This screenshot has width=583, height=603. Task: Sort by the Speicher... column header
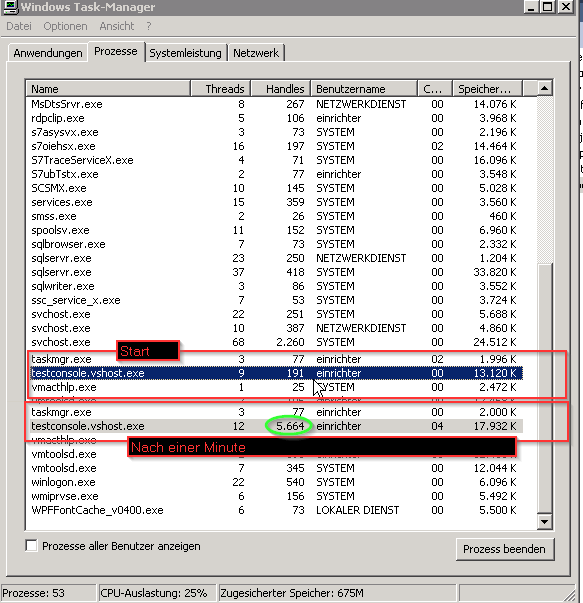[x=488, y=89]
